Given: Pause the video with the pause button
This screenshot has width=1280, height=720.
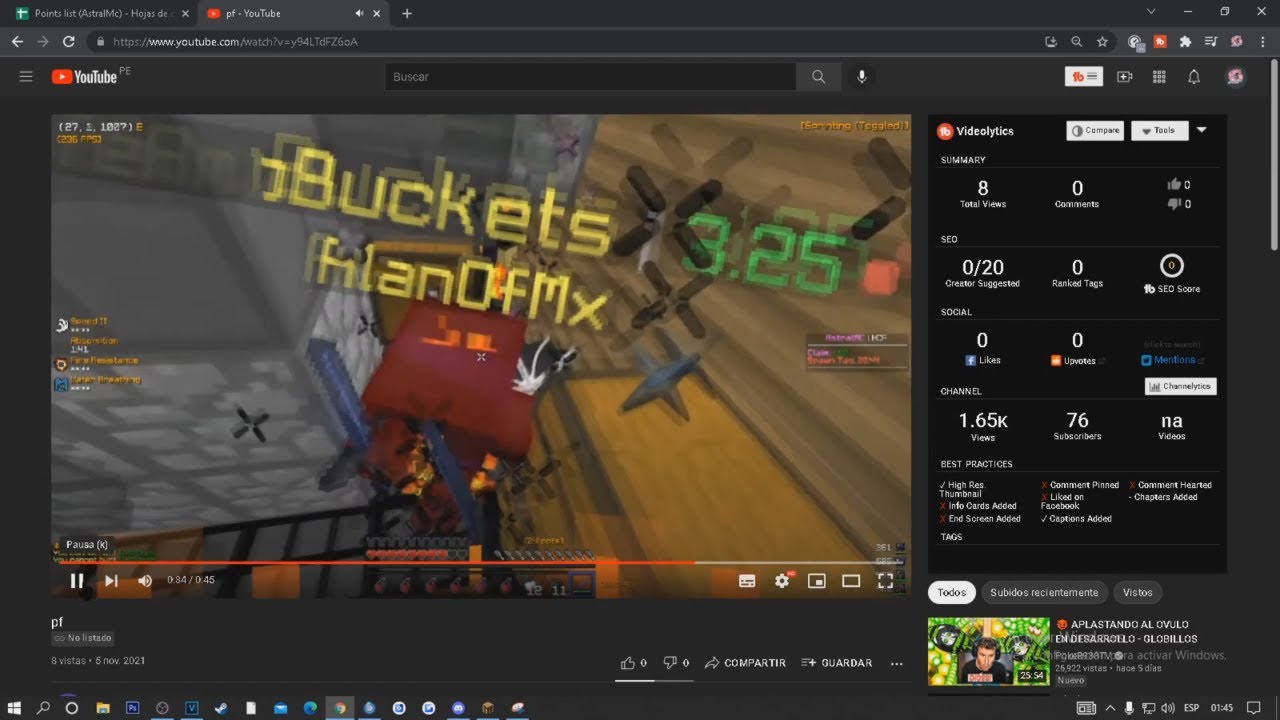Looking at the screenshot, I should click(x=77, y=580).
